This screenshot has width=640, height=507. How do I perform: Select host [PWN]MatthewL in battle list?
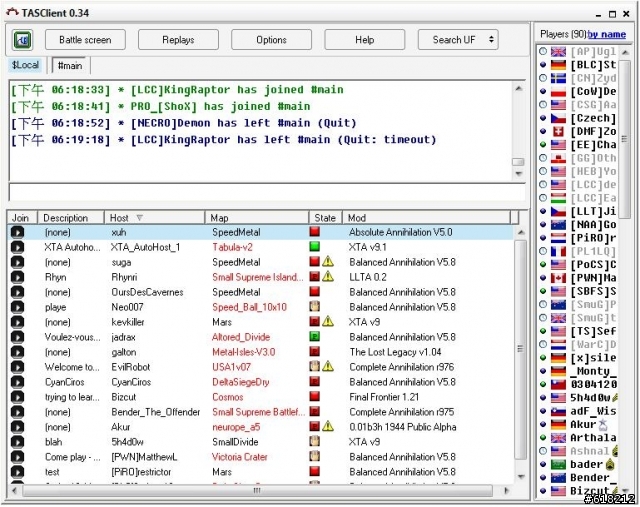click(x=144, y=457)
